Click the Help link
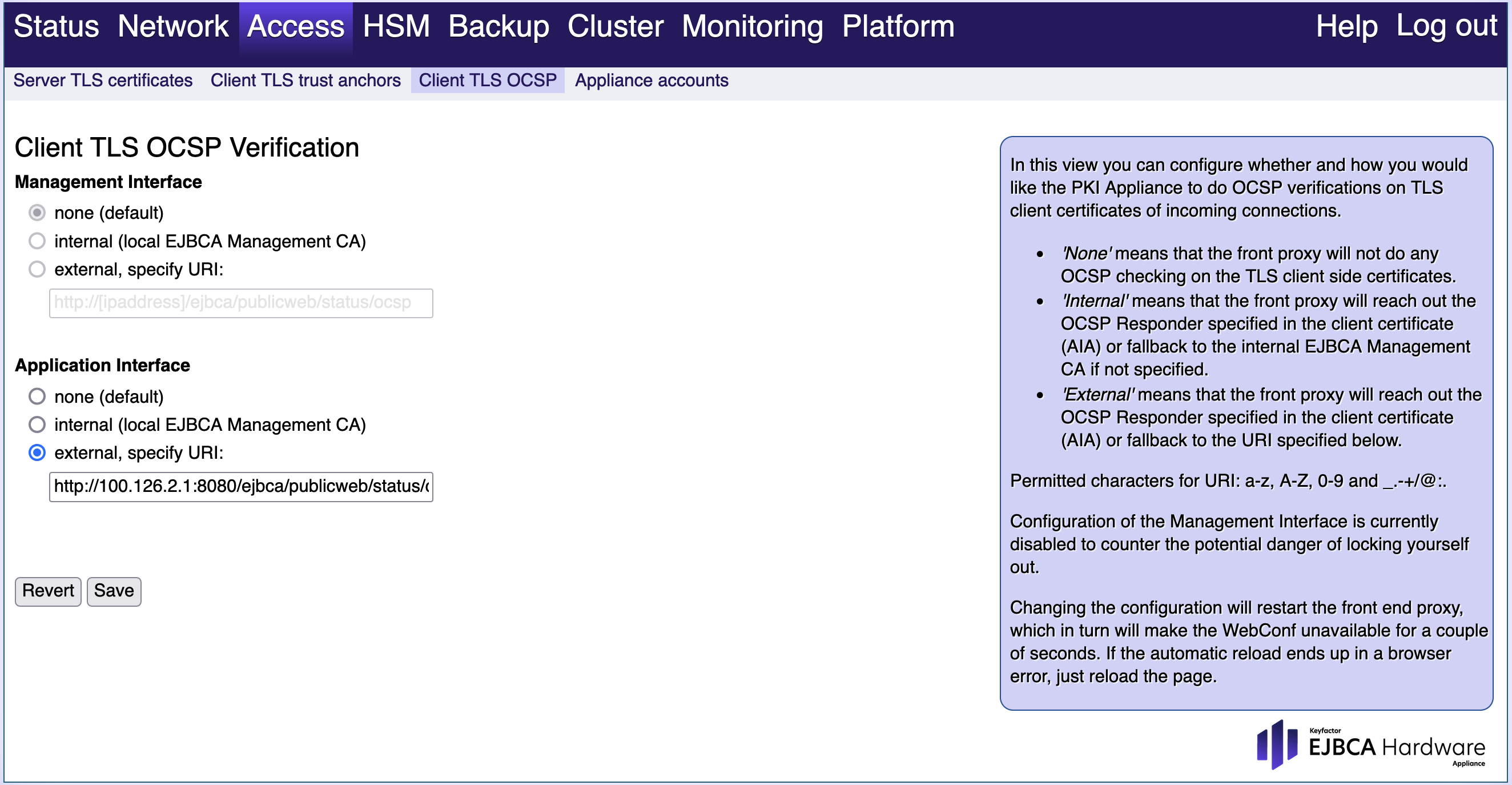1512x785 pixels. [x=1346, y=26]
